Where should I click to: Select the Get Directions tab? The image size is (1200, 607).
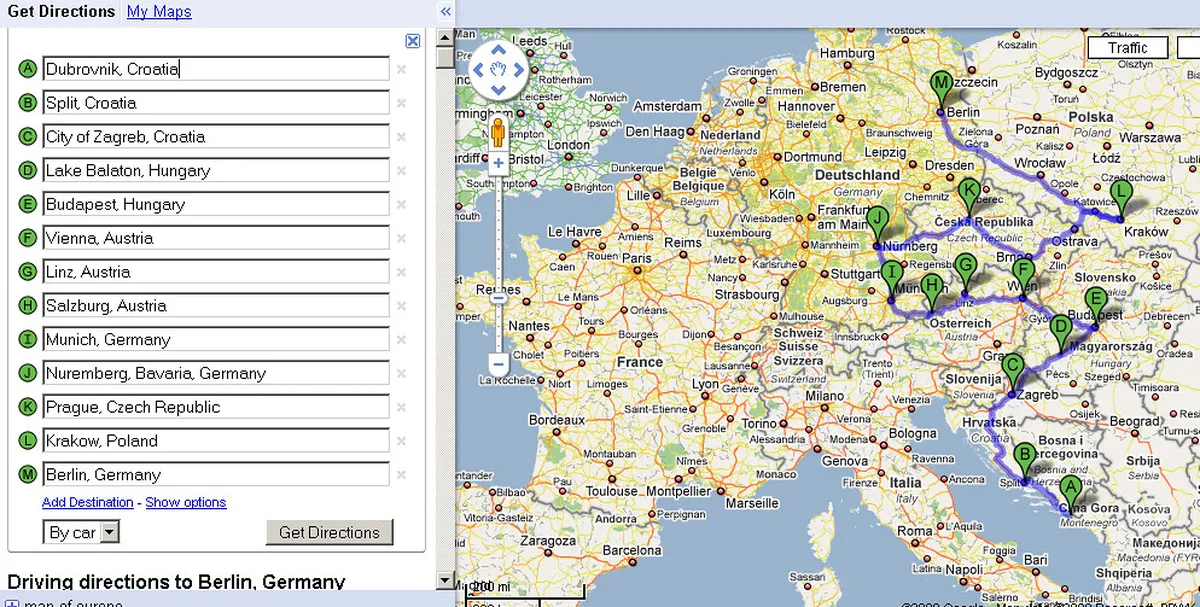pyautogui.click(x=61, y=12)
